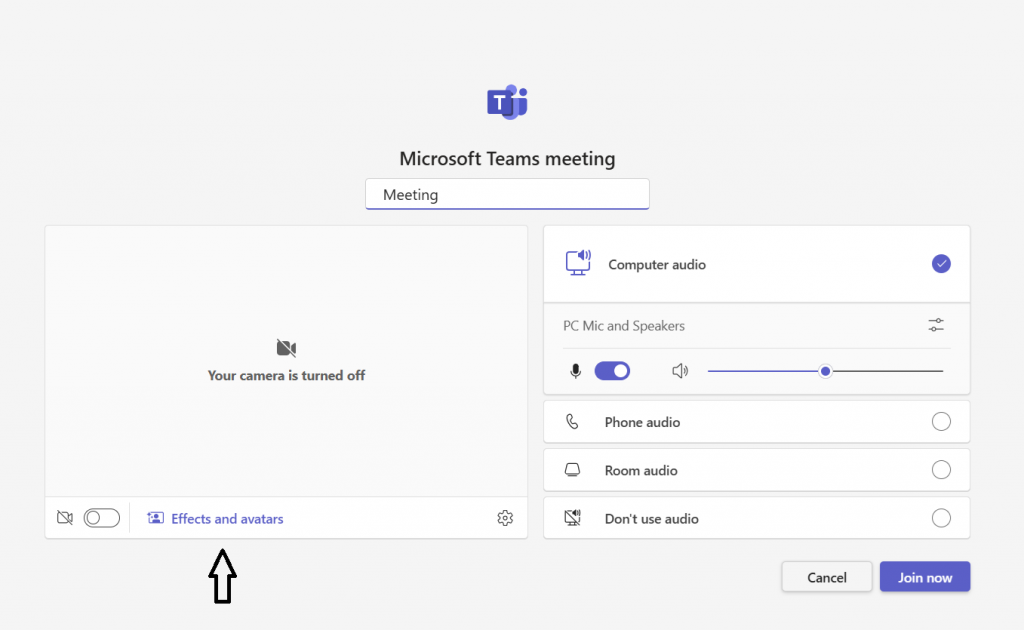Mute microphone using the toggle switch

[x=612, y=371]
